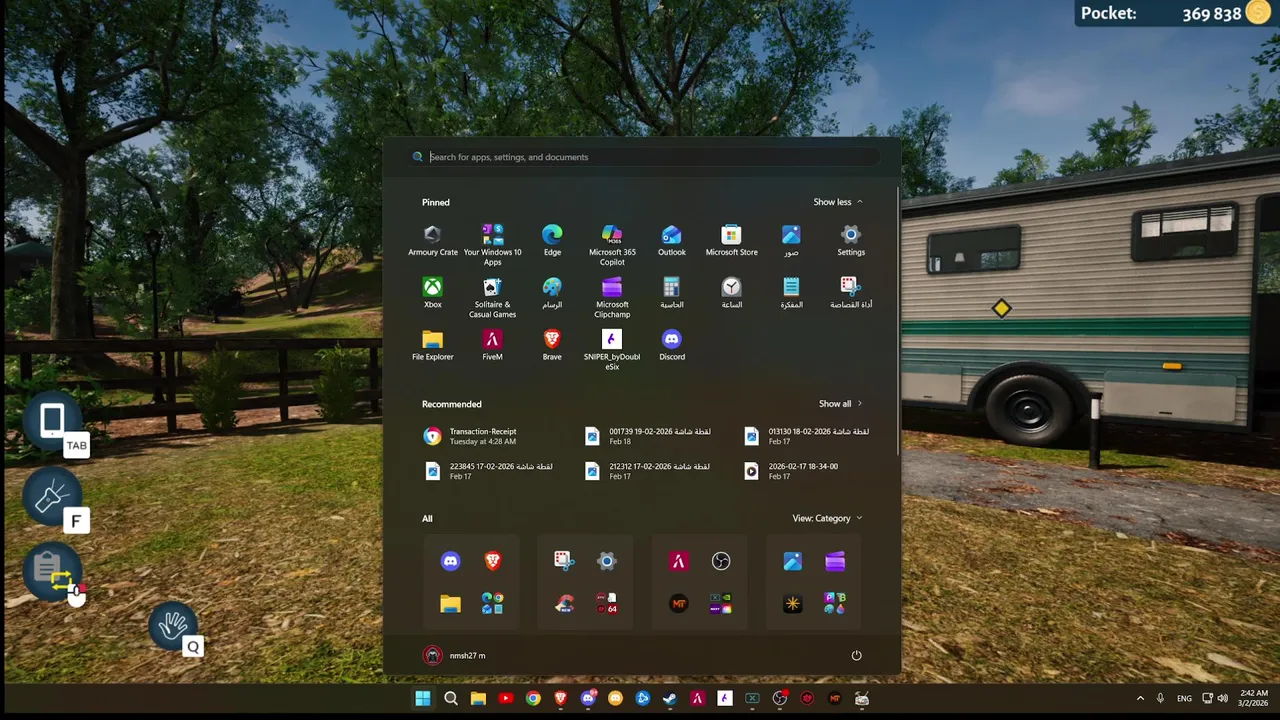Launch Outlook from pinned apps
Image resolution: width=1280 pixels, height=720 pixels.
coord(672,240)
